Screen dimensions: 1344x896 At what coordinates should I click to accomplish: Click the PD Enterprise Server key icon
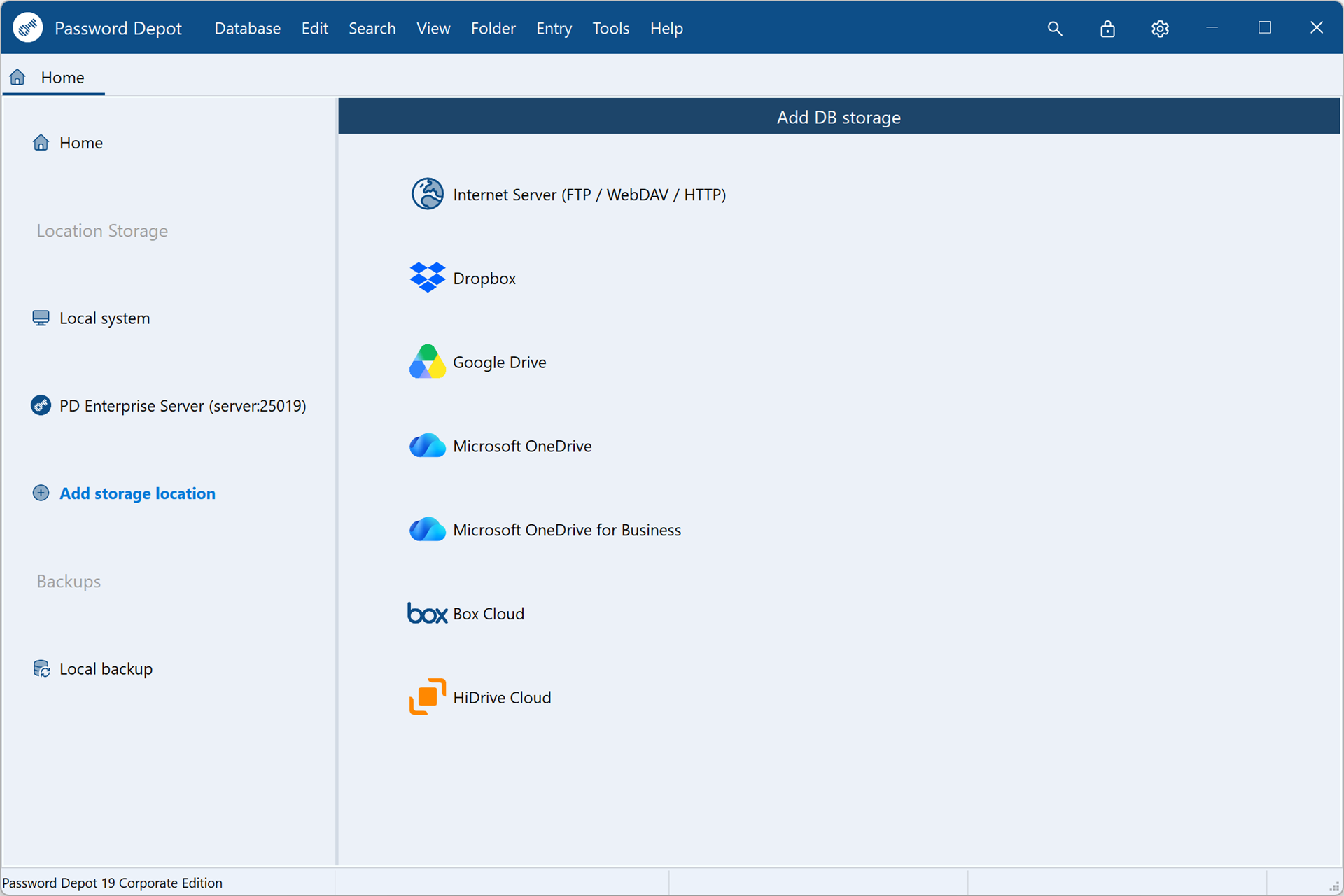pos(41,405)
